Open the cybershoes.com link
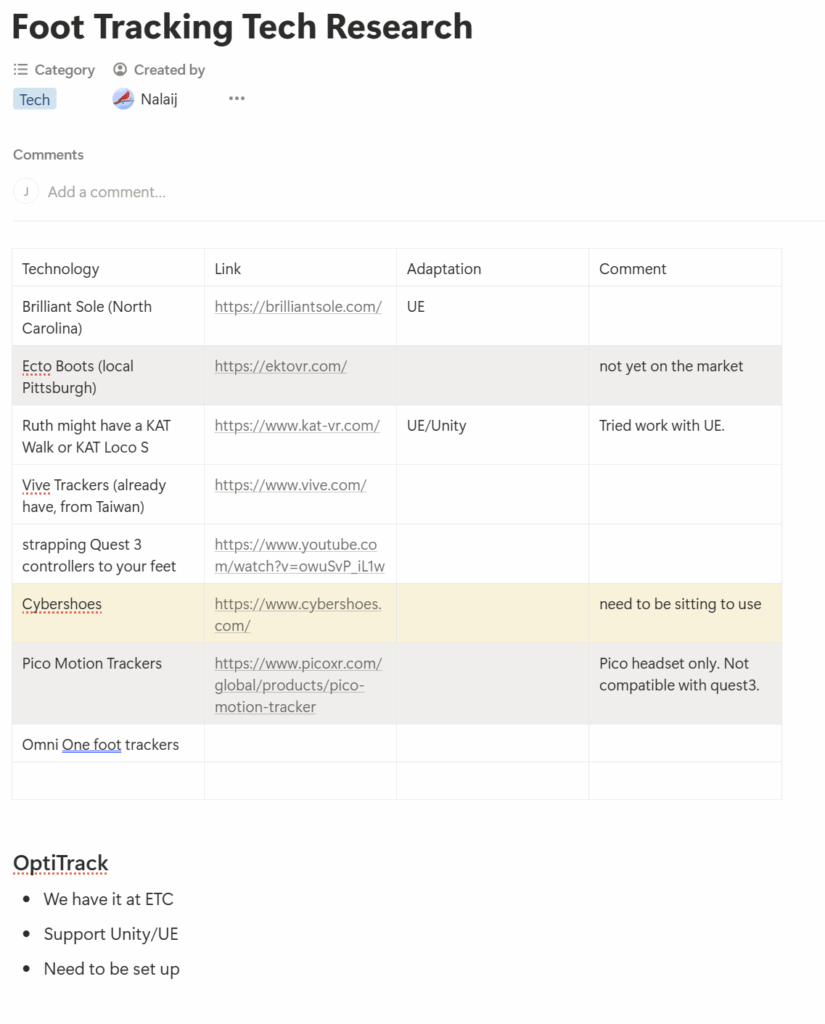Viewport: 825px width, 1024px height. pos(298,615)
